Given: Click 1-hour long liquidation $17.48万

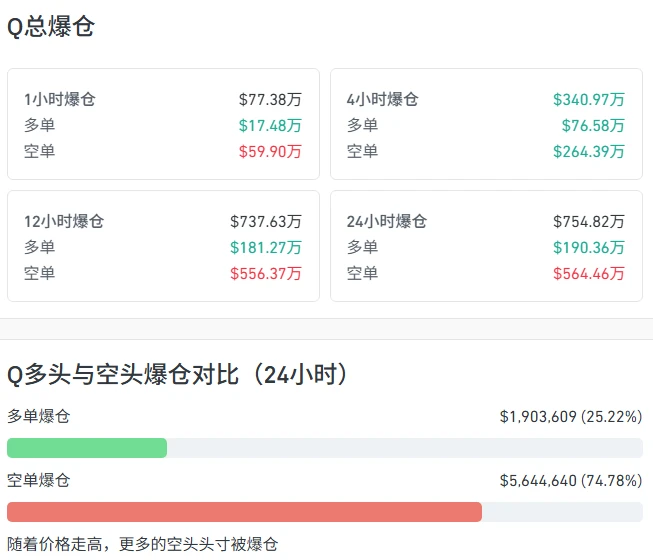Looking at the screenshot, I should (270, 125).
